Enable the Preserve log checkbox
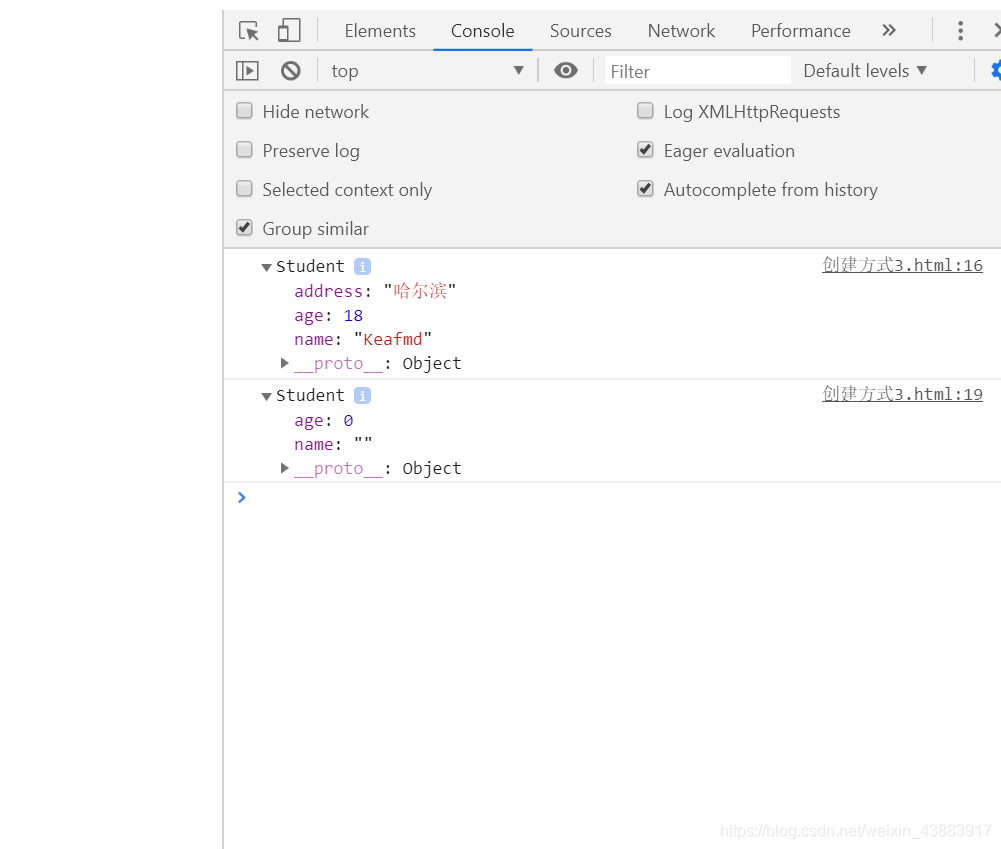The image size is (1001, 849). [x=245, y=150]
